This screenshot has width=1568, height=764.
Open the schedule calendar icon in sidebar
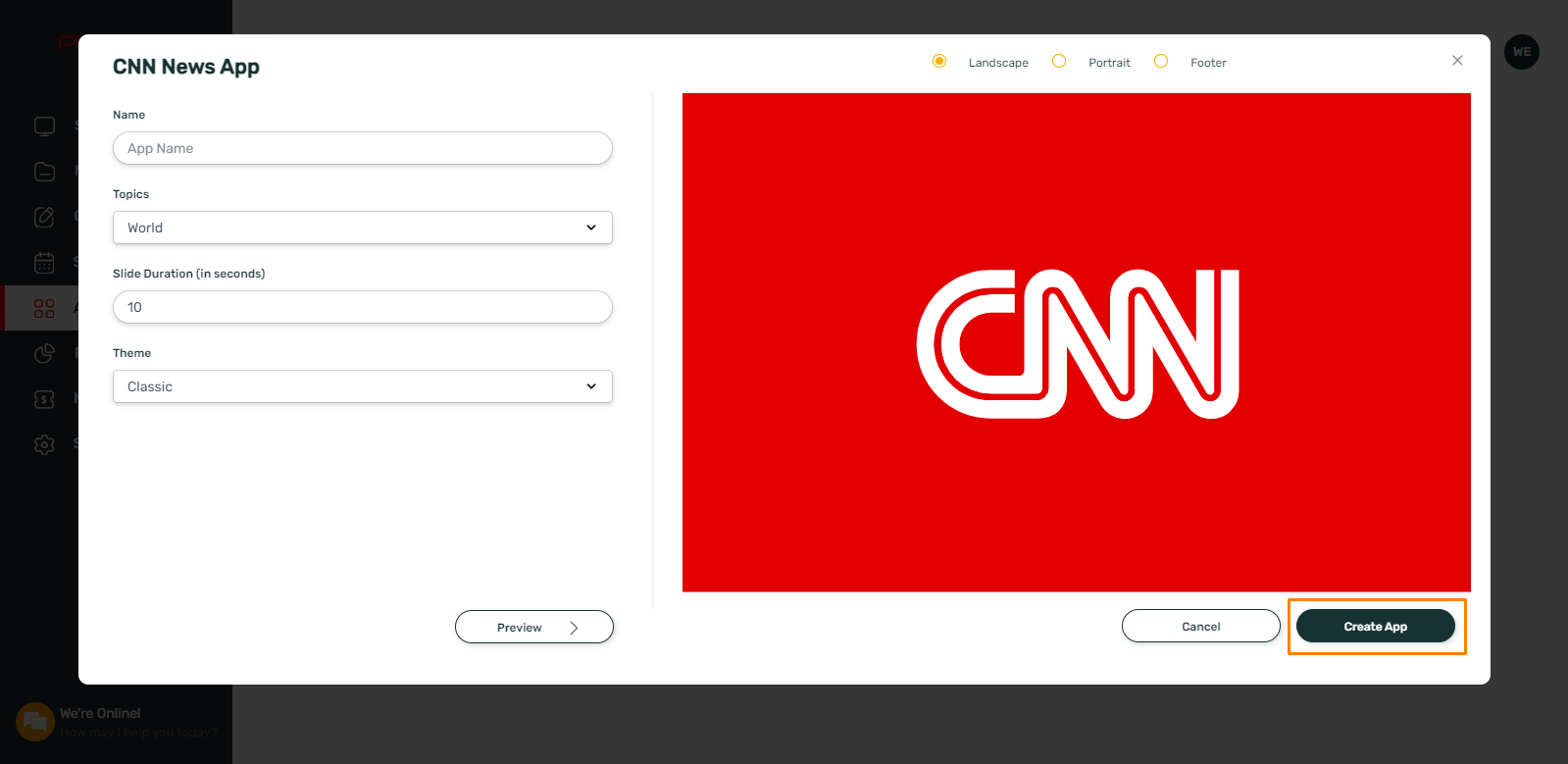coord(44,263)
